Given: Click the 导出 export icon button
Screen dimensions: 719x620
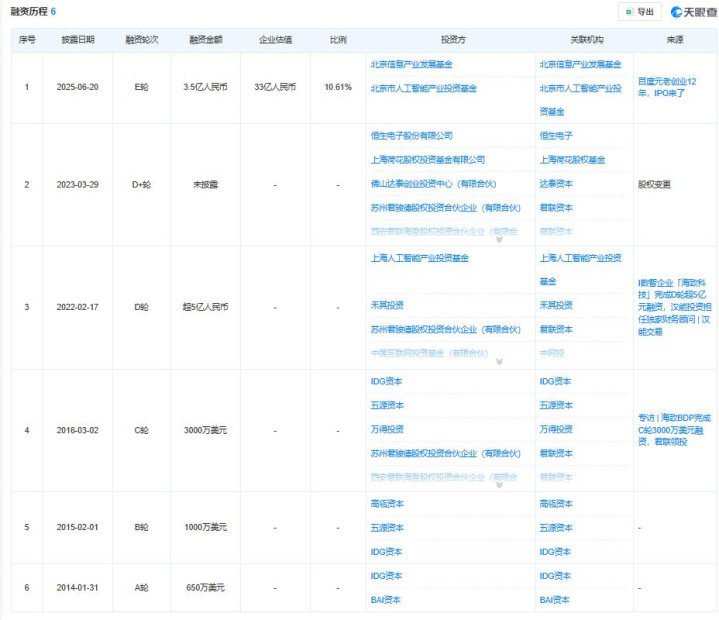Looking at the screenshot, I should coord(640,11).
